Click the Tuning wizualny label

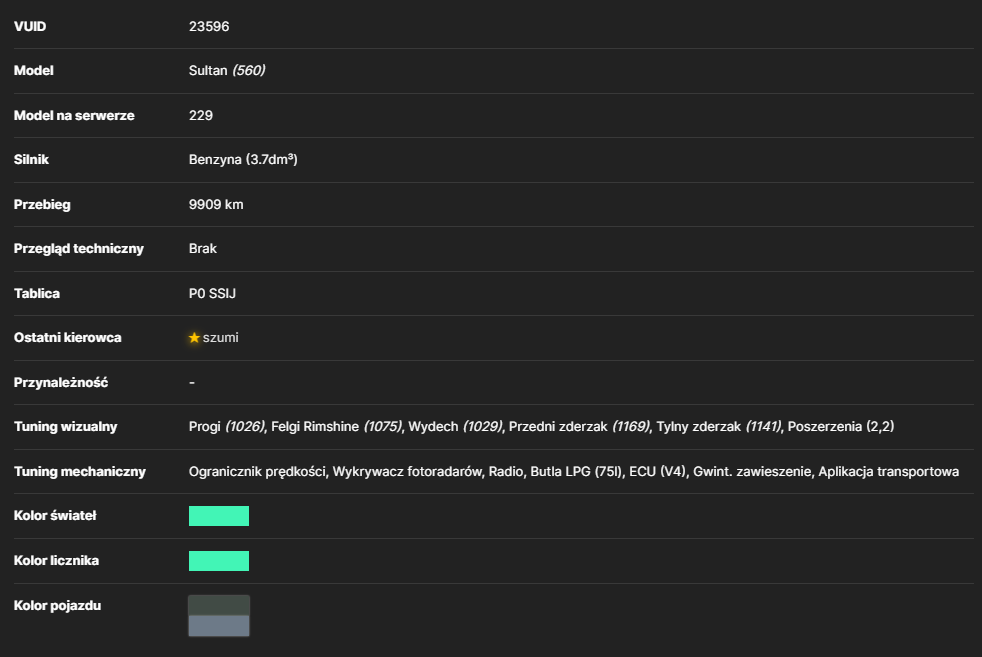point(66,427)
